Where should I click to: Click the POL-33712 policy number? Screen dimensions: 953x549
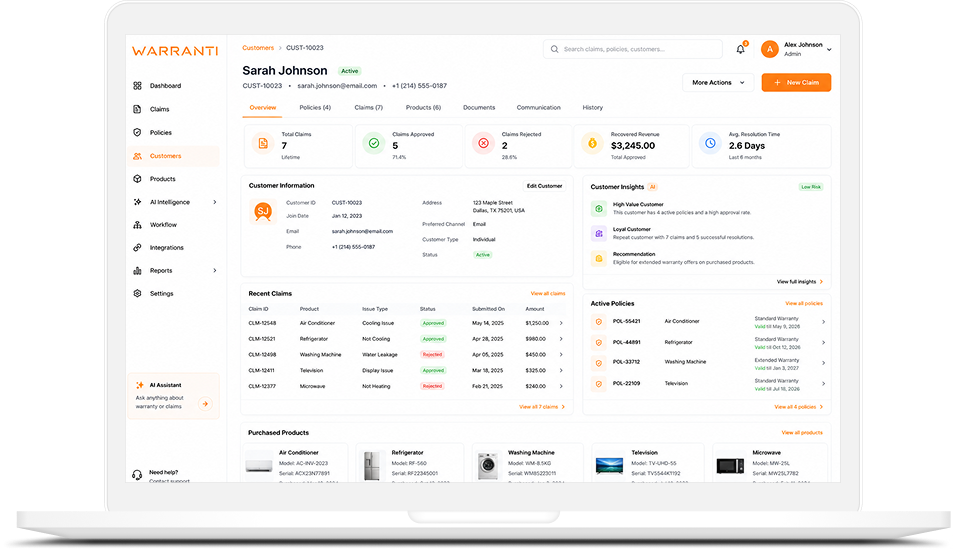pos(626,362)
